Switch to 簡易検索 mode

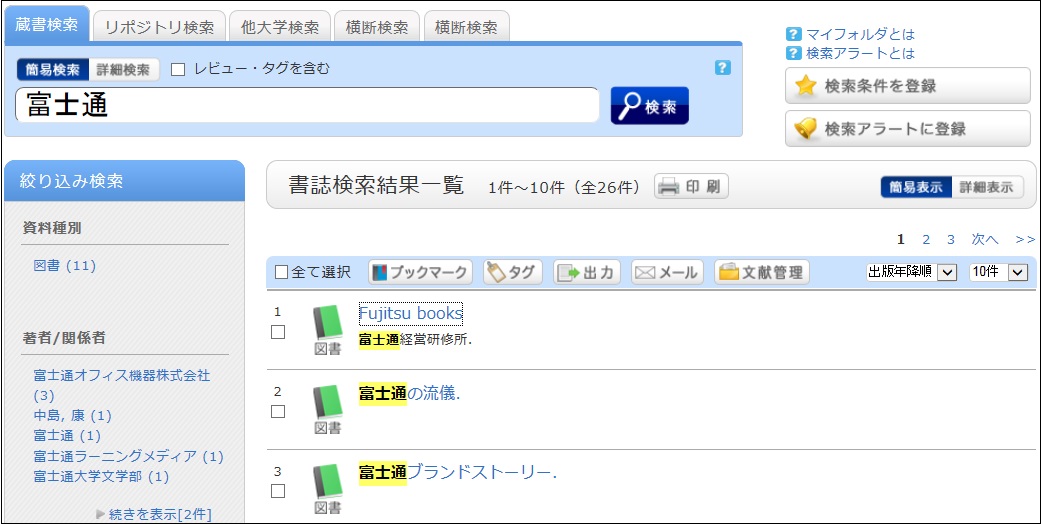point(53,70)
